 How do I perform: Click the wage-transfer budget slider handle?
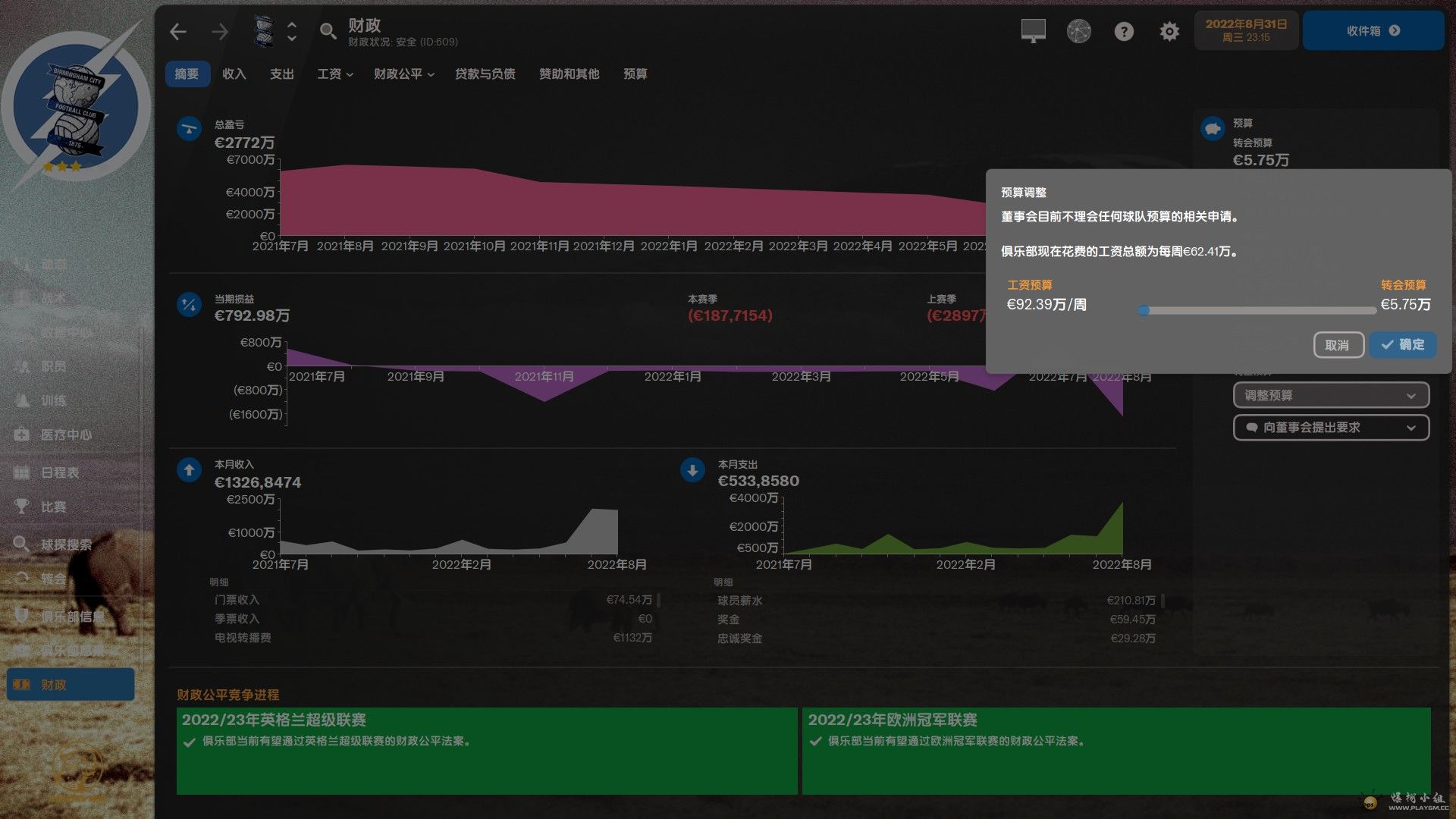click(x=1144, y=310)
